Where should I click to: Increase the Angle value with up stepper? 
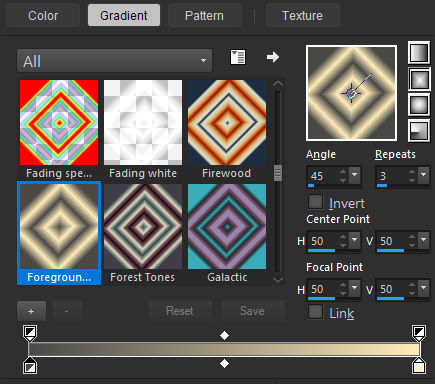pos(343,172)
